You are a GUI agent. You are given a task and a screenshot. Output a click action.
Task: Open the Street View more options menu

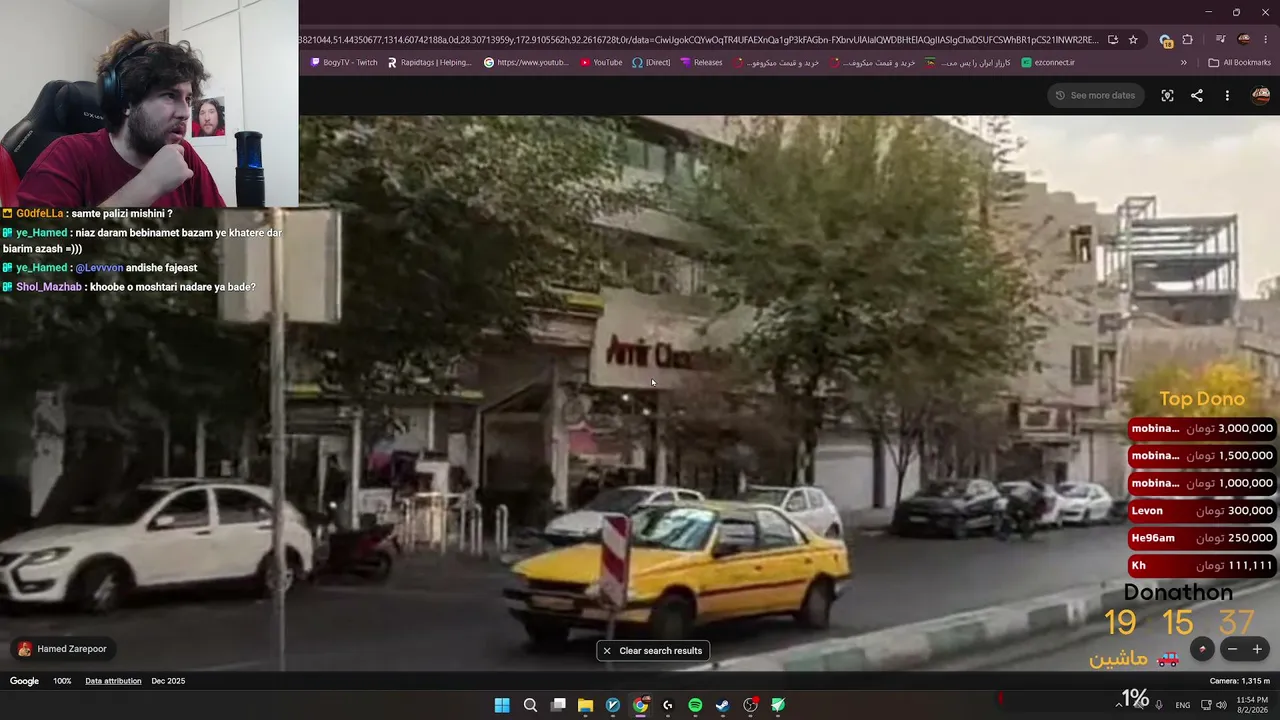point(1227,95)
